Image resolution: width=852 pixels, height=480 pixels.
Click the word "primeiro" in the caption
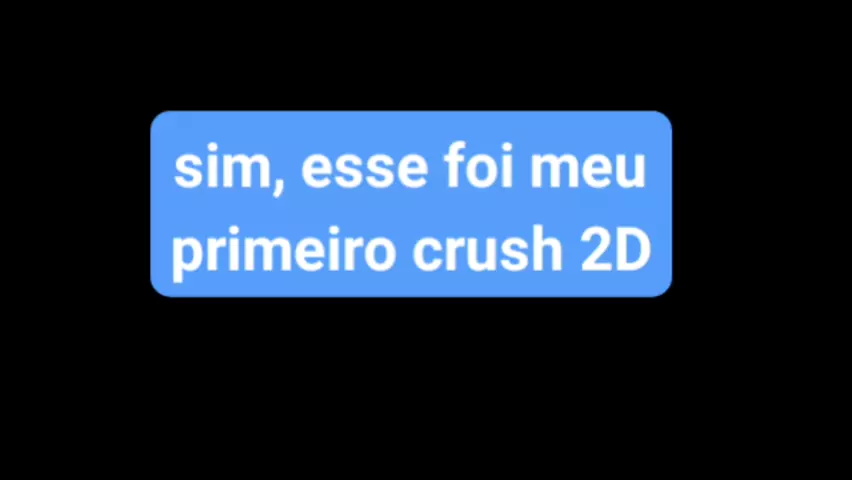pos(283,253)
